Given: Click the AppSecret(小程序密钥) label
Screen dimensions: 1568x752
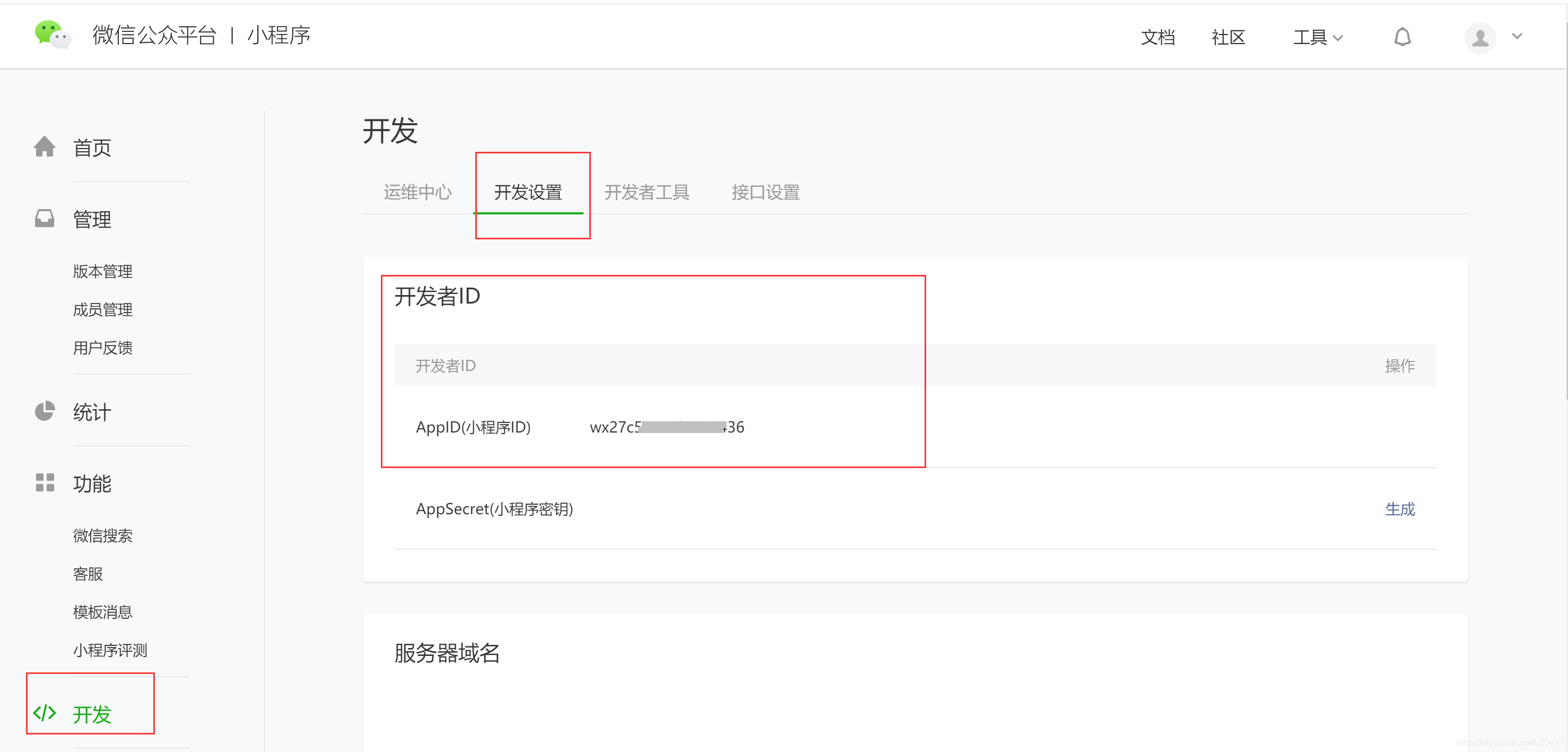Looking at the screenshot, I should 494,509.
